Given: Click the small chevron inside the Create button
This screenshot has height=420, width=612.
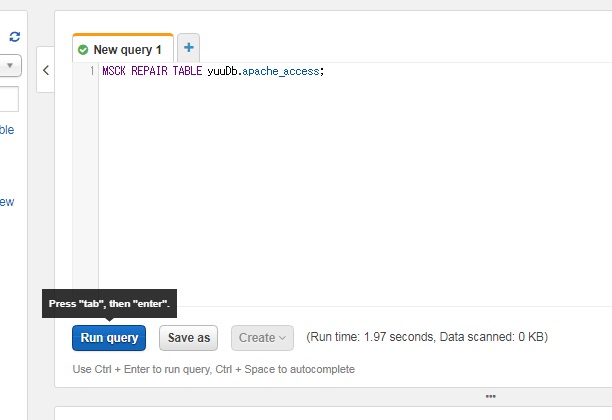Looking at the screenshot, I should 283,338.
